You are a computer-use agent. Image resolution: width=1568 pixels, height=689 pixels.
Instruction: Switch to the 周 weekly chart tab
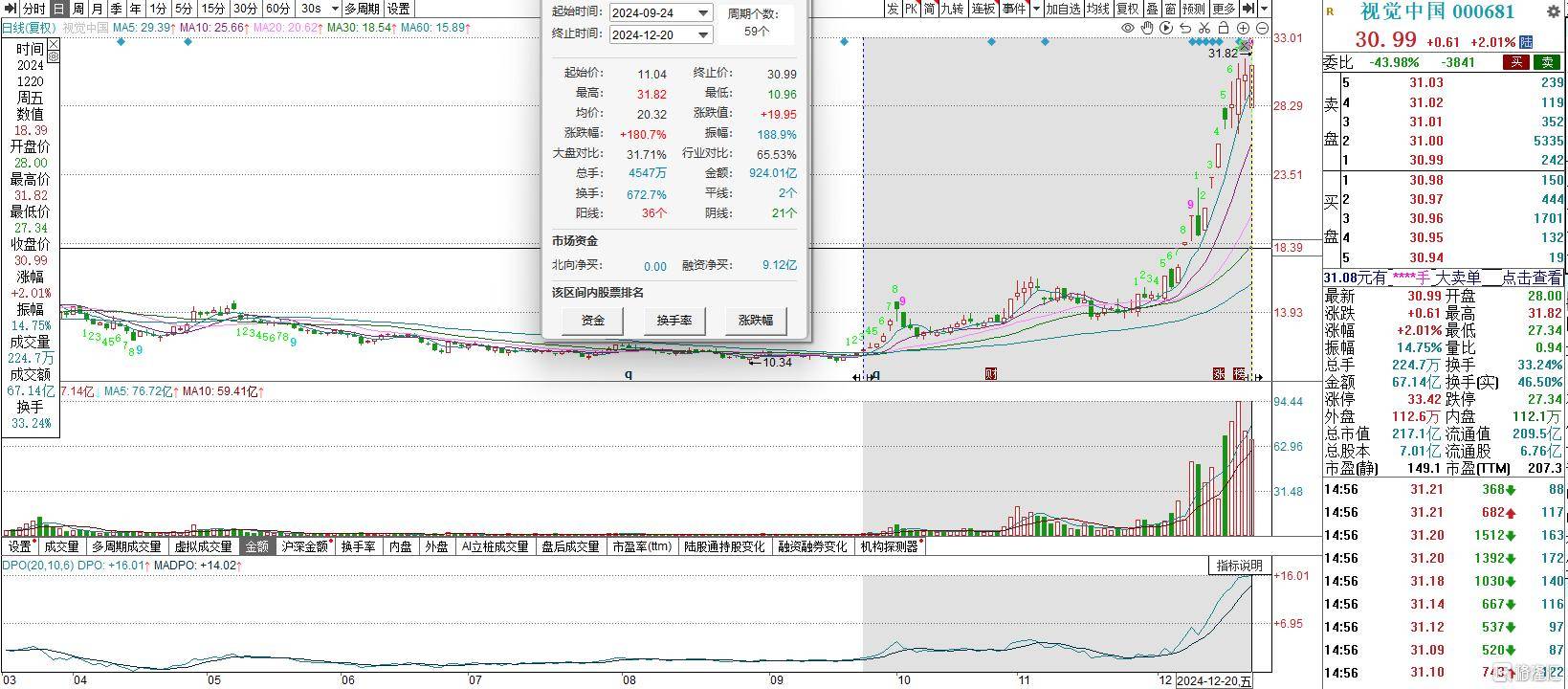(78, 9)
